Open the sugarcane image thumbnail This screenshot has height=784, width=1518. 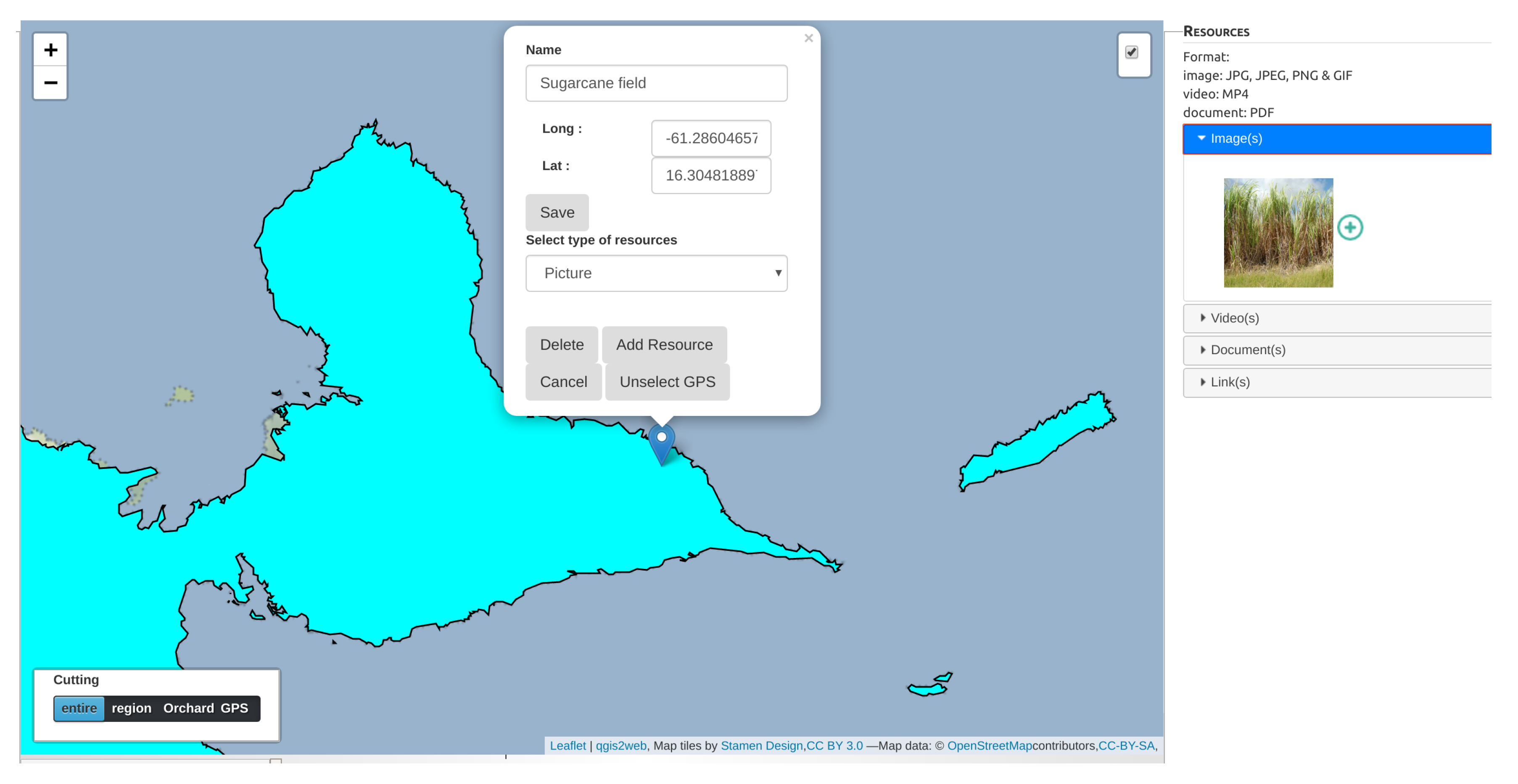click(x=1278, y=233)
